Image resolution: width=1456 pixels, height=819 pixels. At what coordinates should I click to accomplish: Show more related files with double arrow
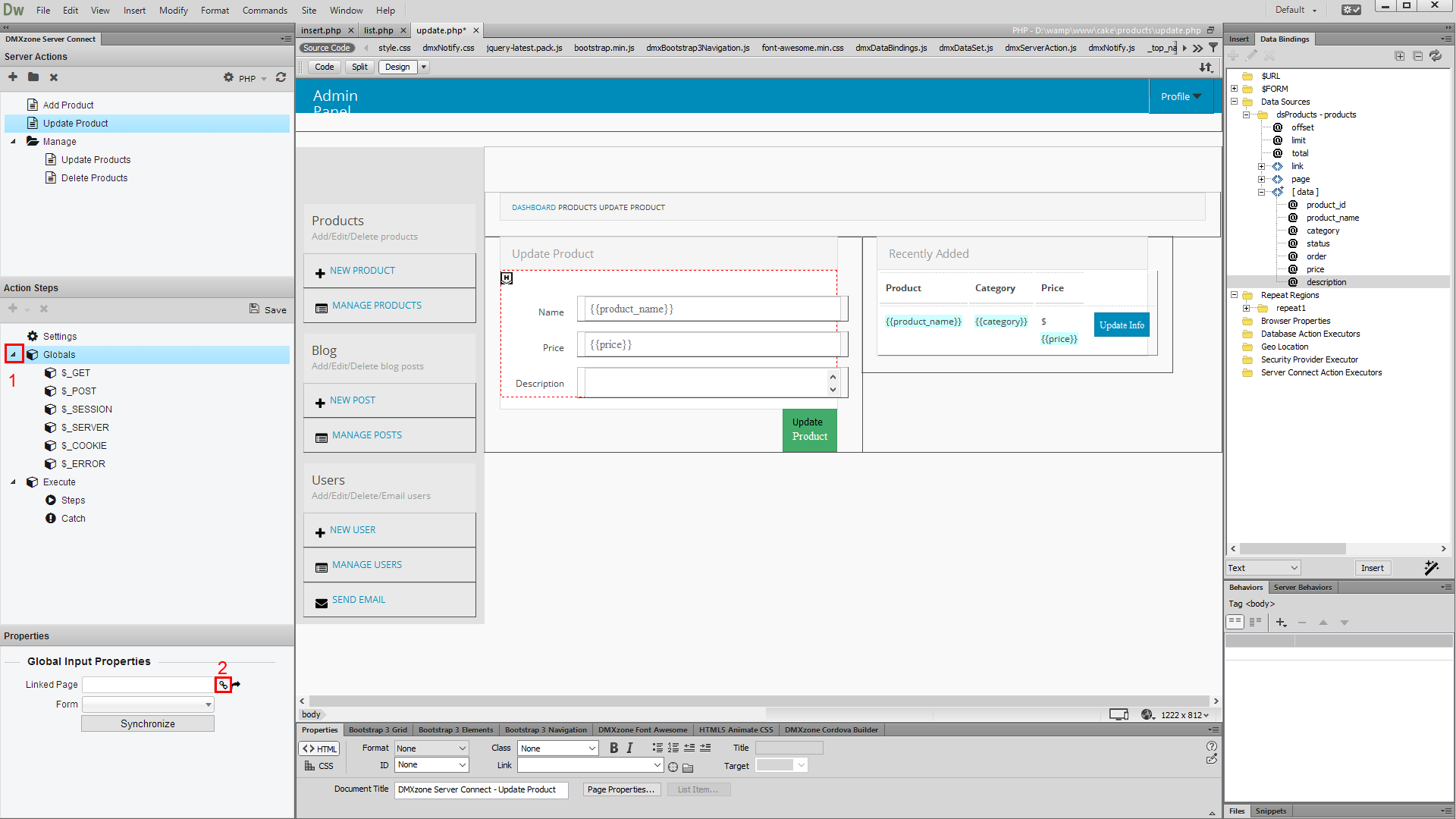1197,48
